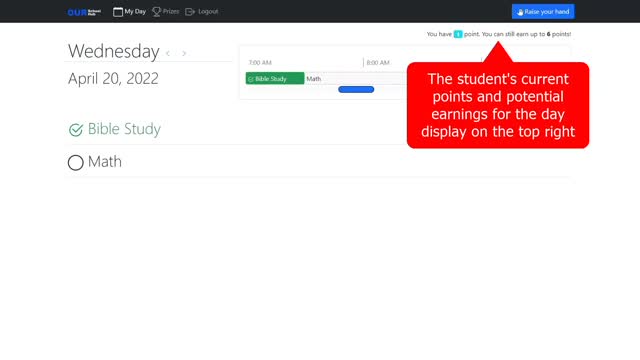This screenshot has width=640, height=360.
Task: Click the April 20, 2022 date text
Action: coord(113,78)
